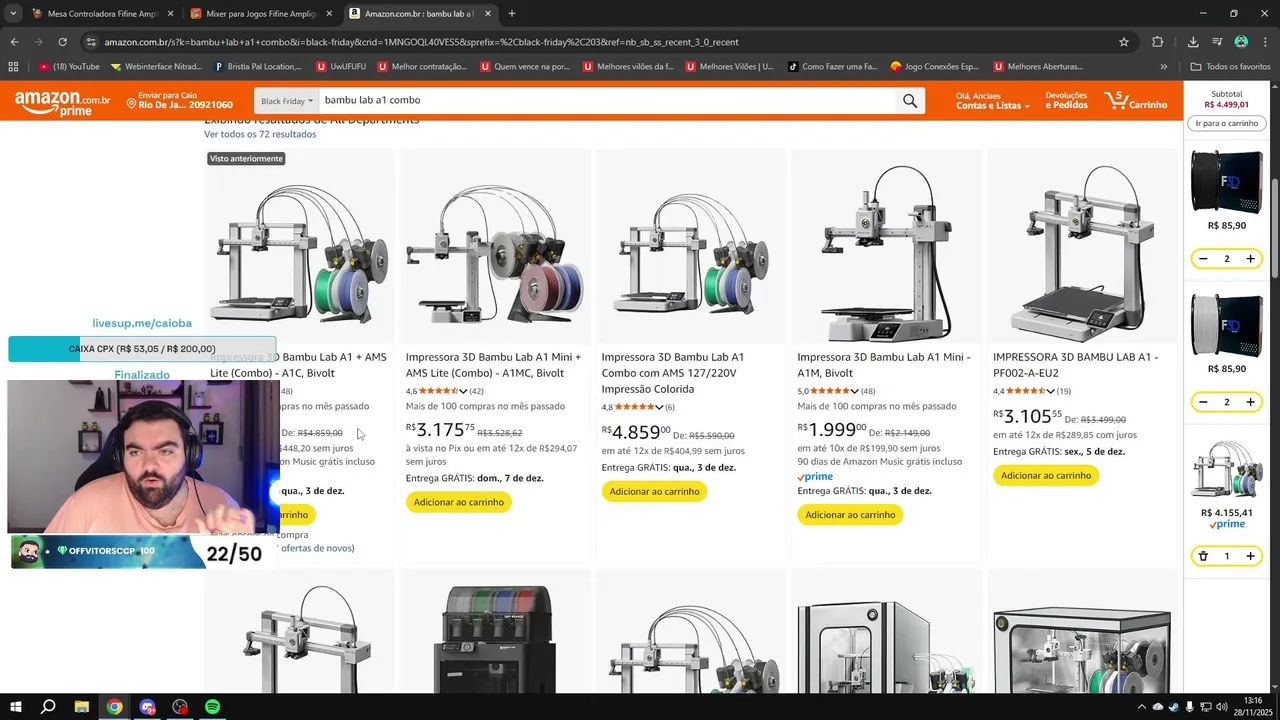Image resolution: width=1280 pixels, height=720 pixels.
Task: Open the Carrinho cart icon
Action: [1135, 100]
